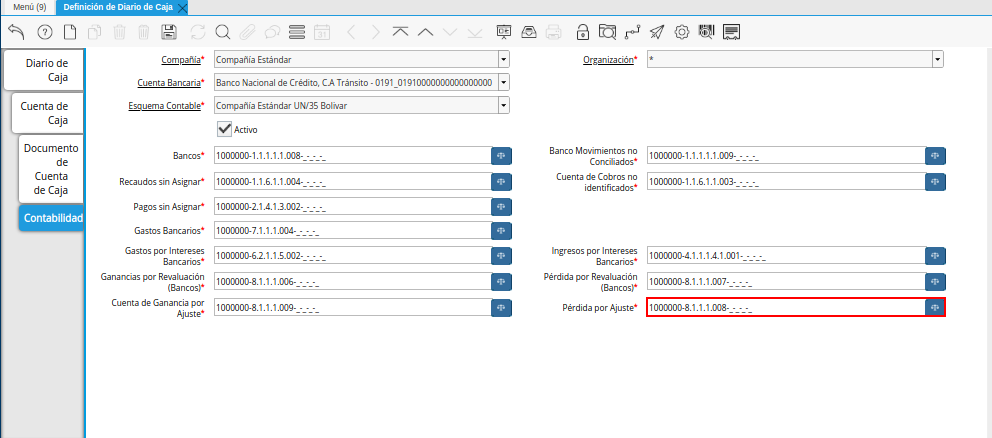Click the paper plane request icon
The image size is (992, 438).
[656, 32]
